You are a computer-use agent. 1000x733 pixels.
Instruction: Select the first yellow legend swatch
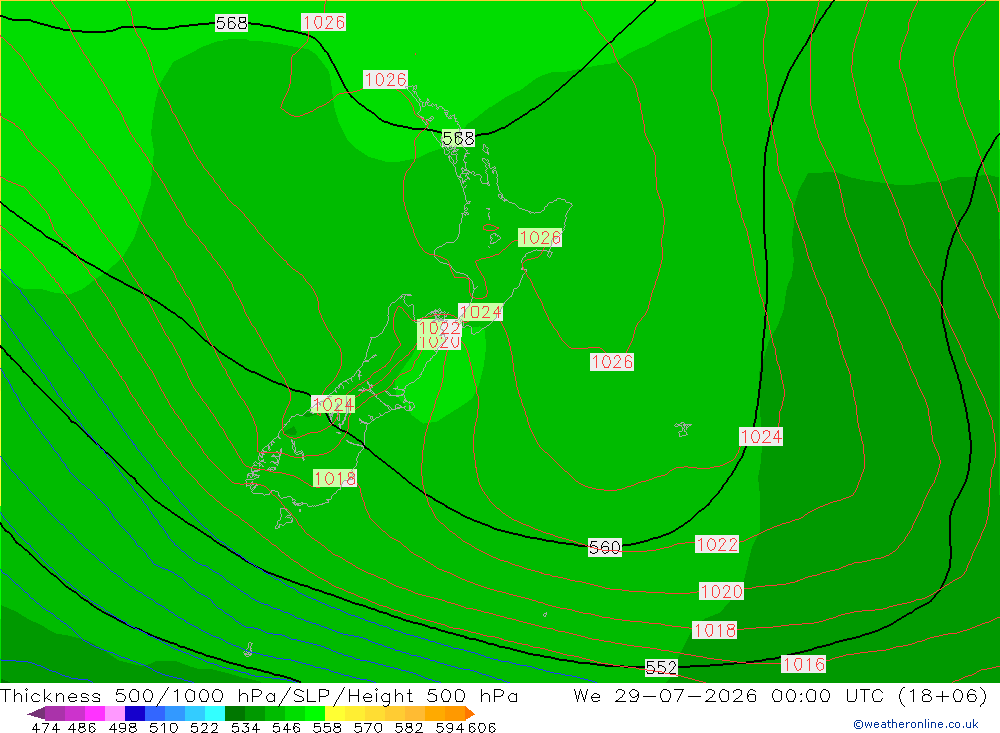coord(335,713)
